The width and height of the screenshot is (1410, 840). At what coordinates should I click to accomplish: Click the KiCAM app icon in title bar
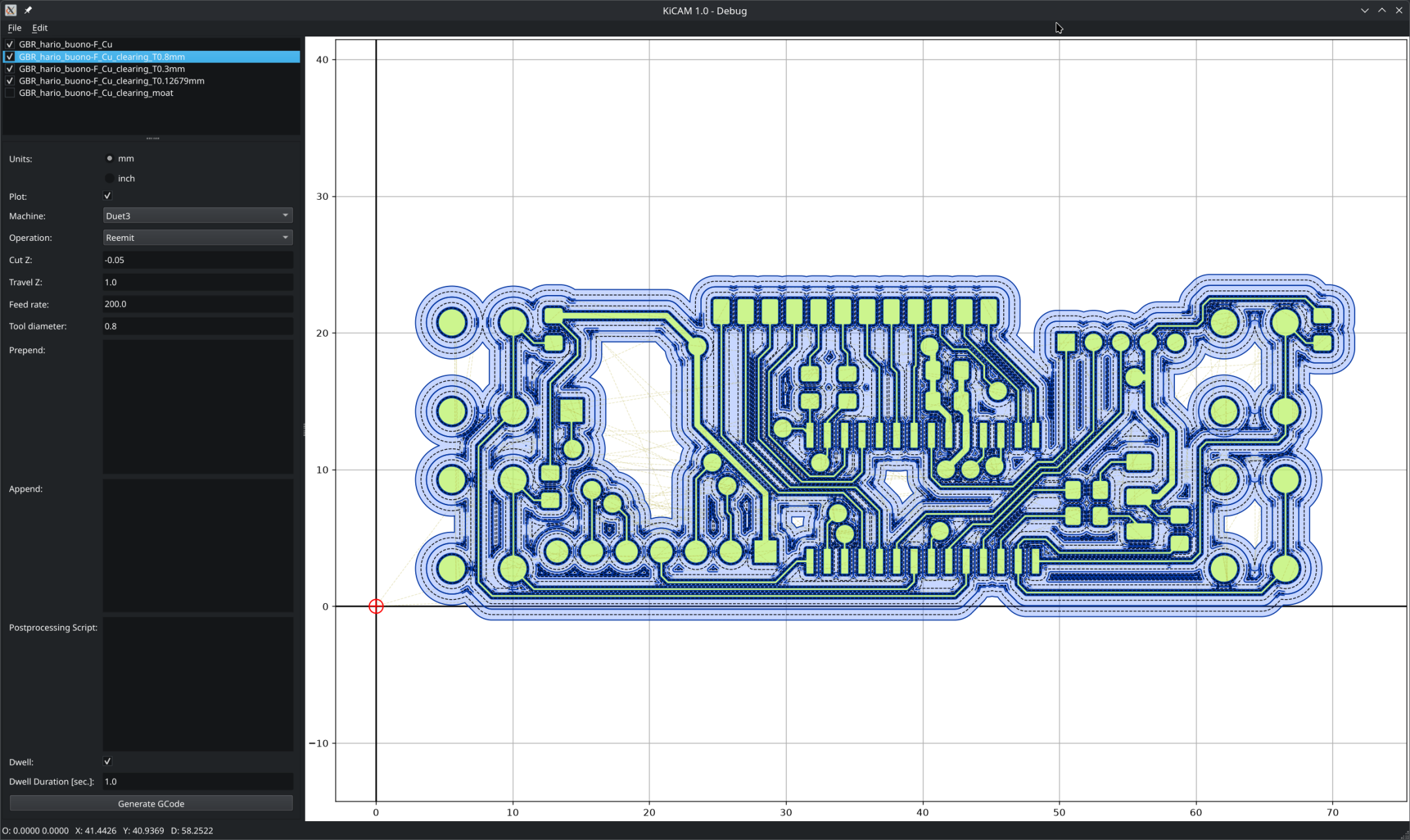point(10,10)
